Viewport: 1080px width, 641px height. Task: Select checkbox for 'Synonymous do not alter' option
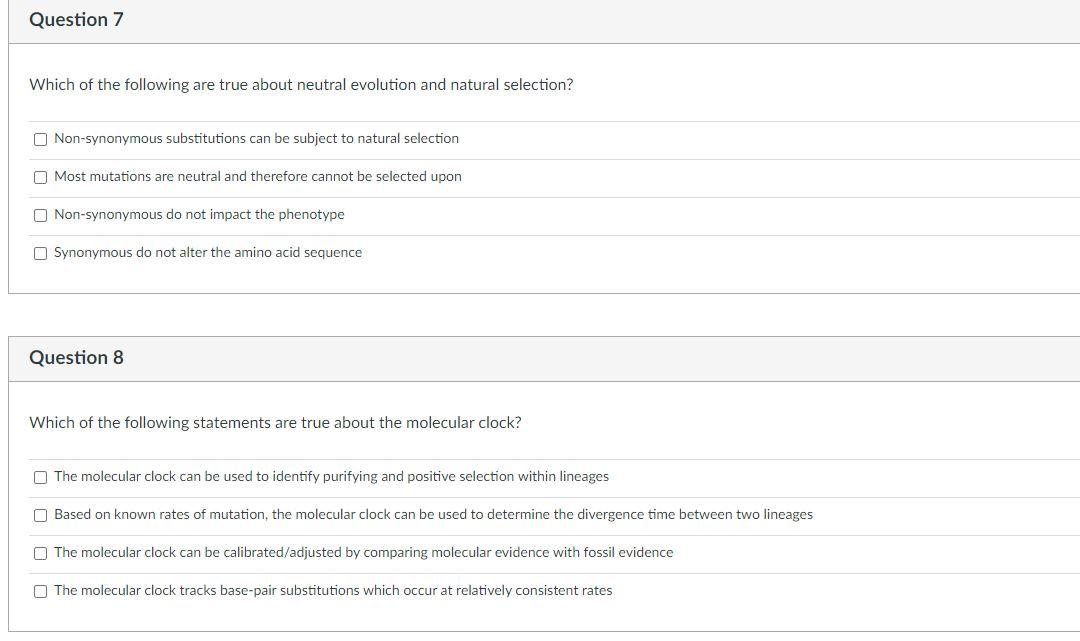(40, 253)
